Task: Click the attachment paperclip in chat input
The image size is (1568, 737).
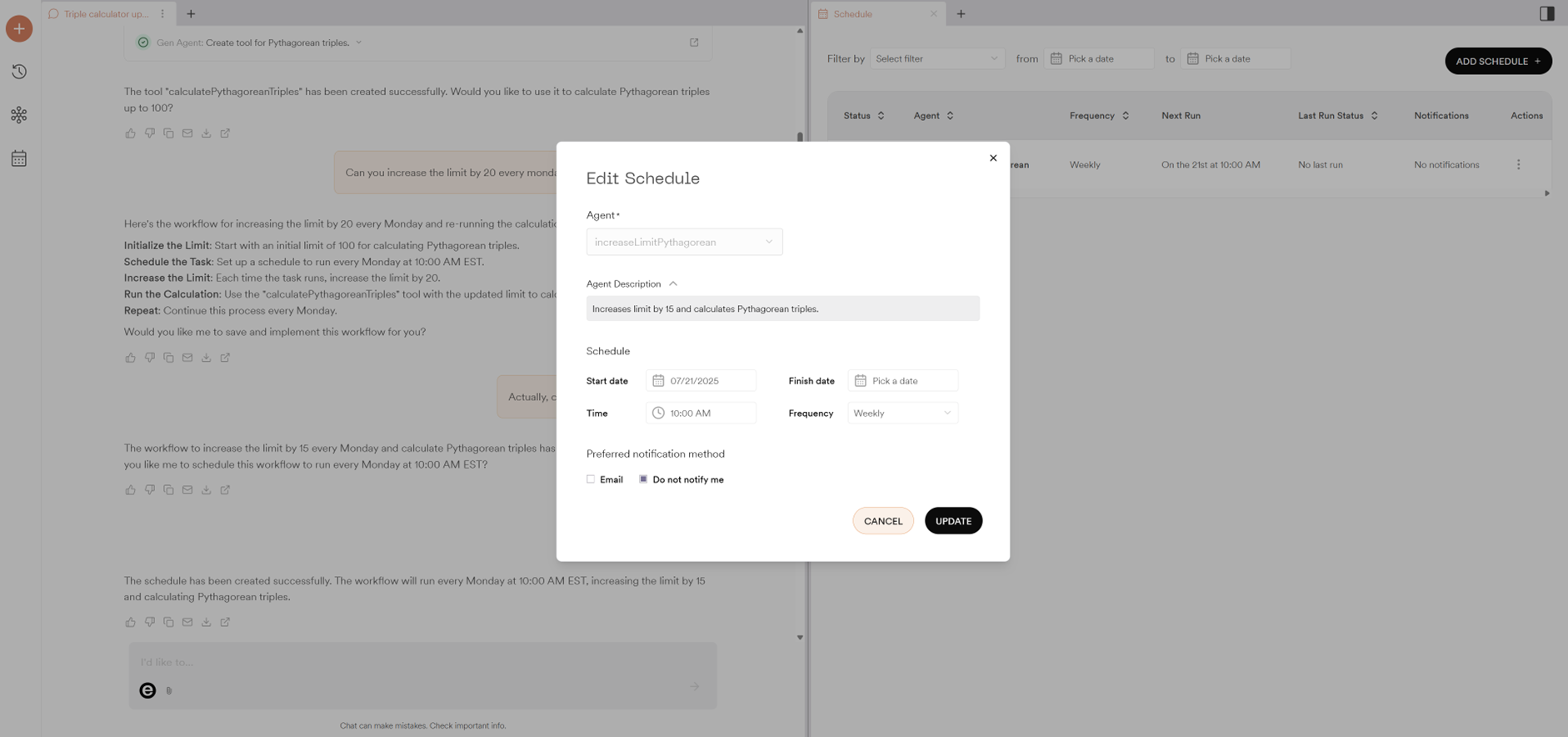Action: click(x=169, y=690)
